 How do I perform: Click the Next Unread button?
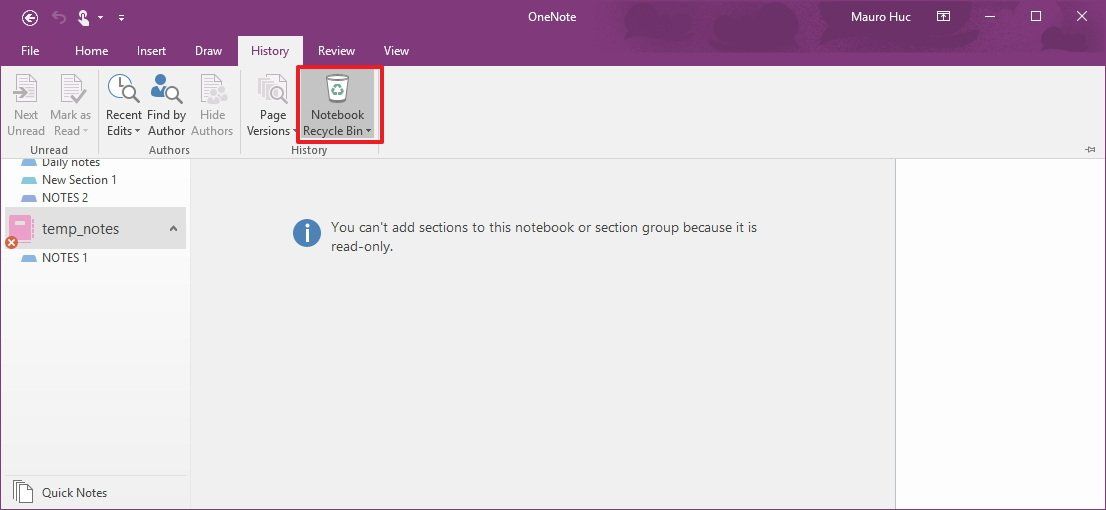26,105
